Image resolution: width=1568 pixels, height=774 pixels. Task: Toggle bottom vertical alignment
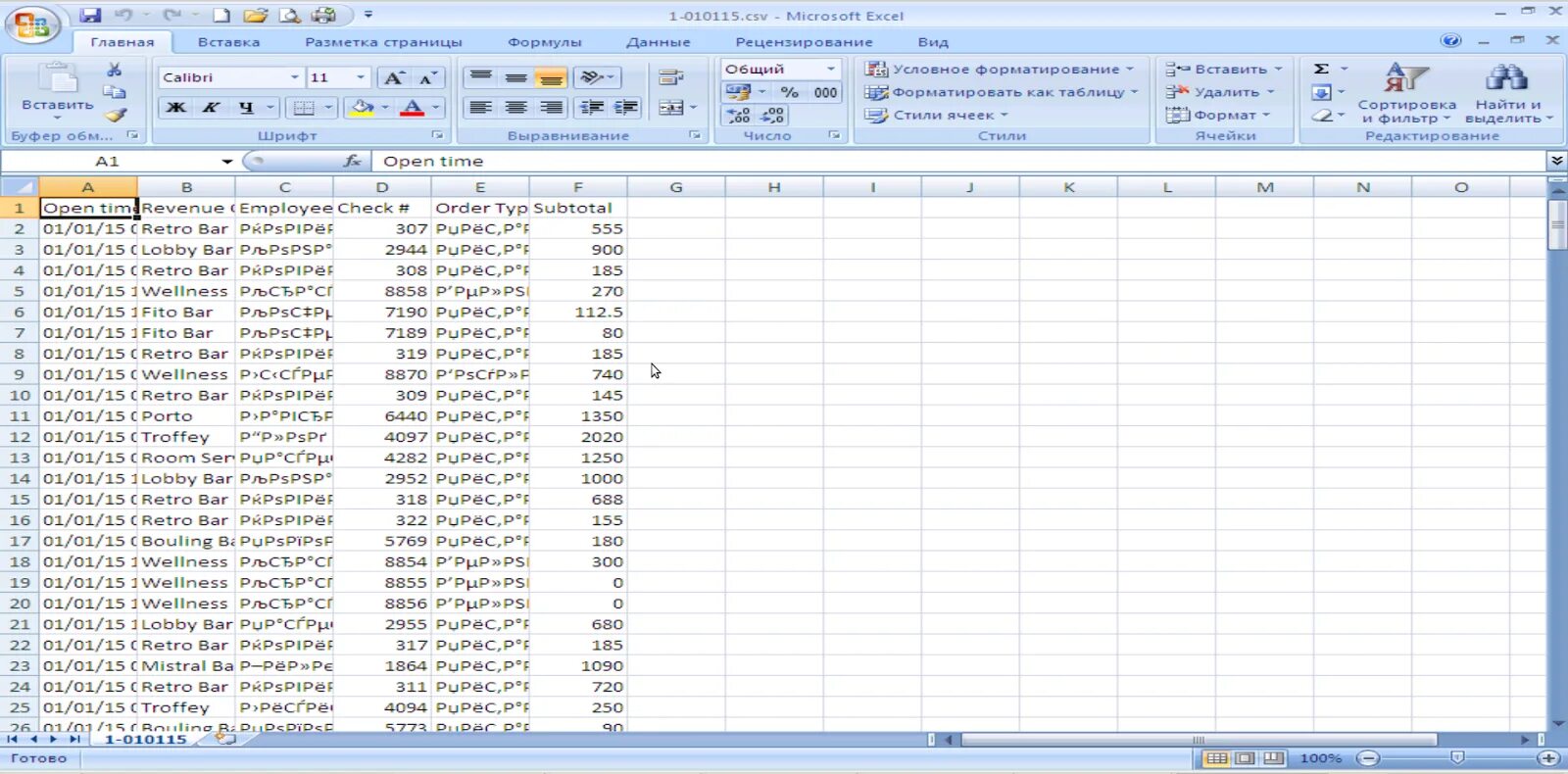click(x=551, y=77)
